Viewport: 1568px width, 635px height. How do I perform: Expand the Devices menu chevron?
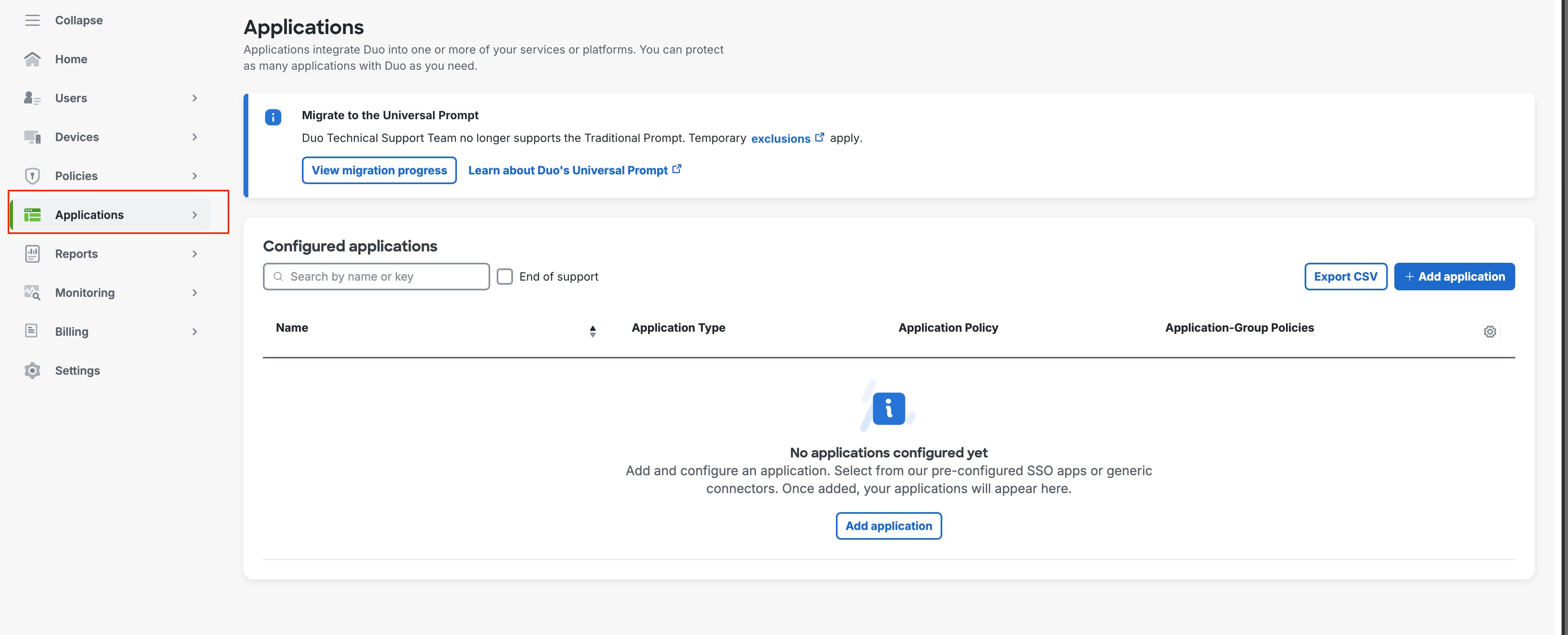[x=195, y=137]
